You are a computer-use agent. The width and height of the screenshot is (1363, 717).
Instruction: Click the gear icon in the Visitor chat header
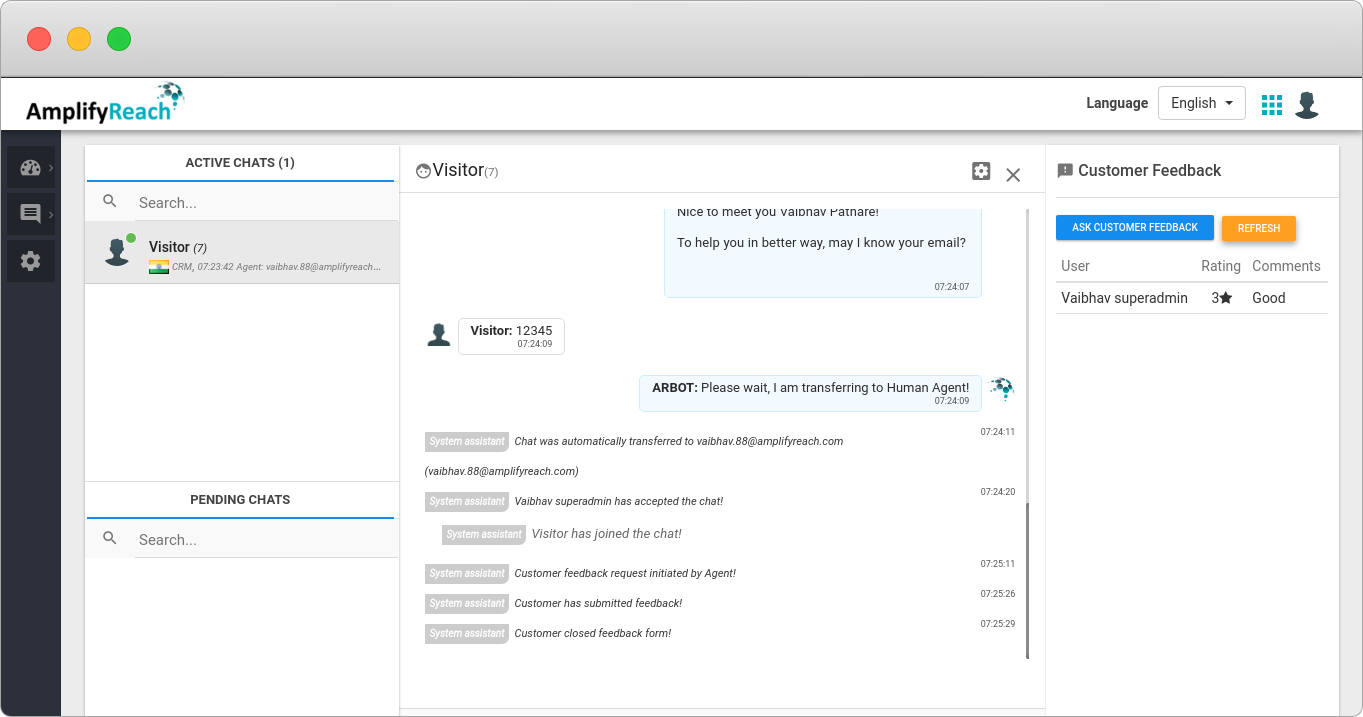click(981, 171)
